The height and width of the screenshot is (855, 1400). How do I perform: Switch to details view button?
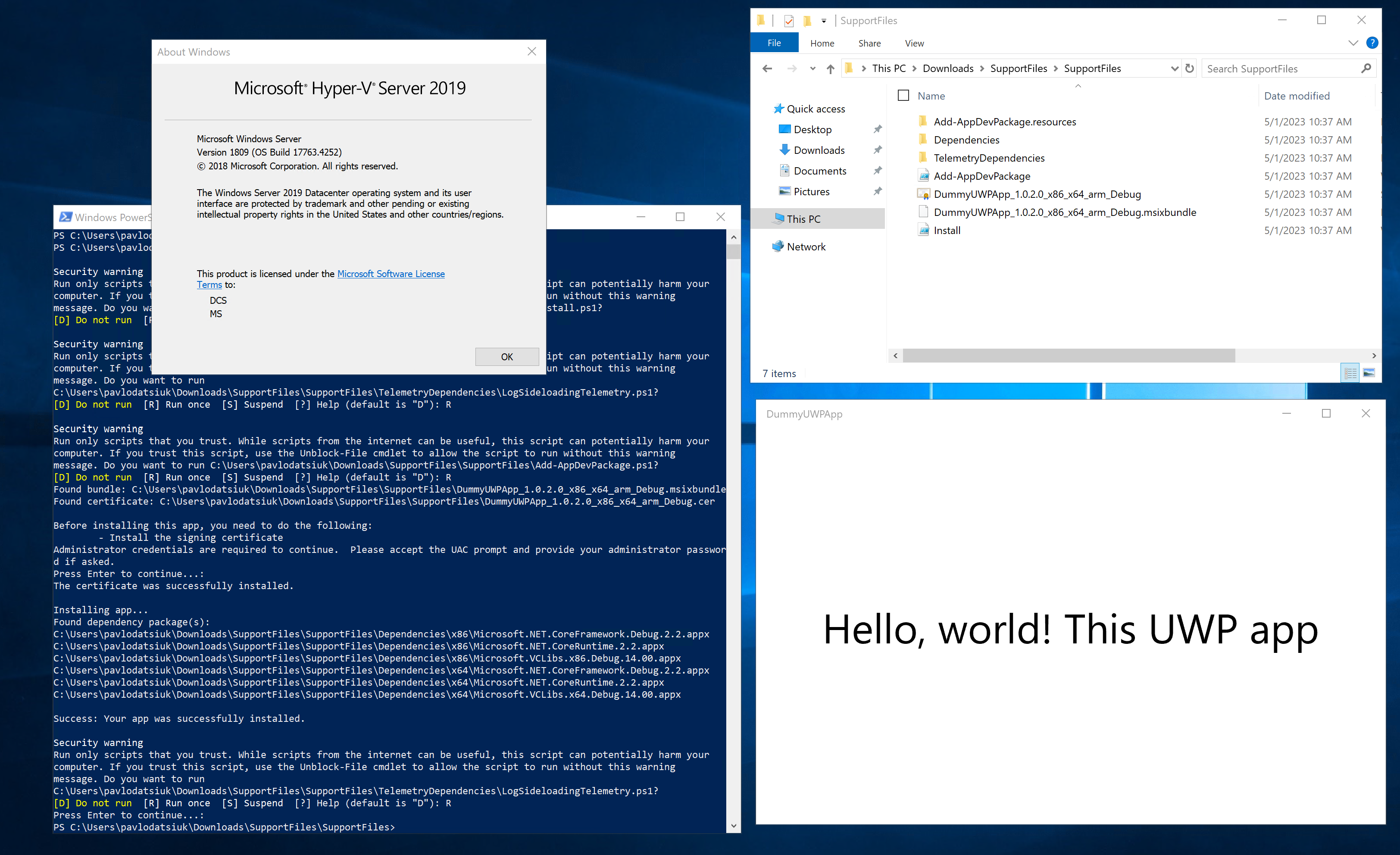pos(1350,373)
